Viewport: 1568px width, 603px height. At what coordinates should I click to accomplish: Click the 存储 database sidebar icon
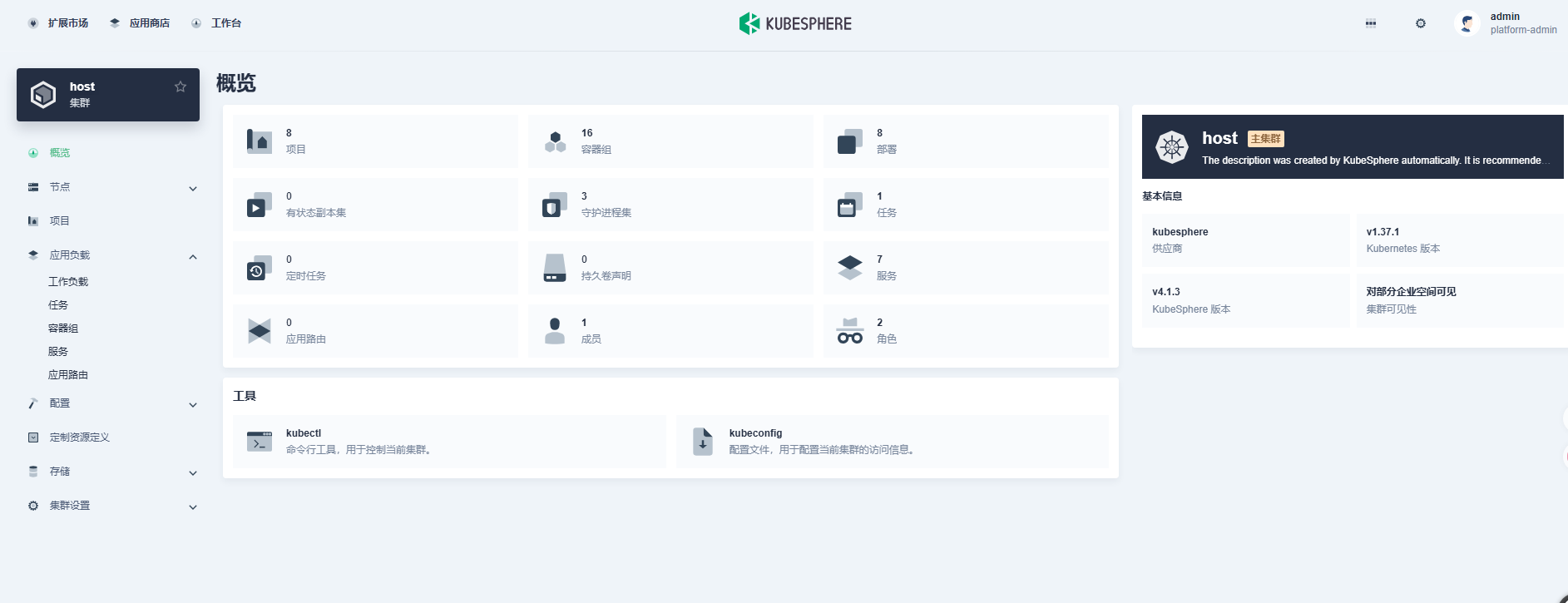coord(33,472)
